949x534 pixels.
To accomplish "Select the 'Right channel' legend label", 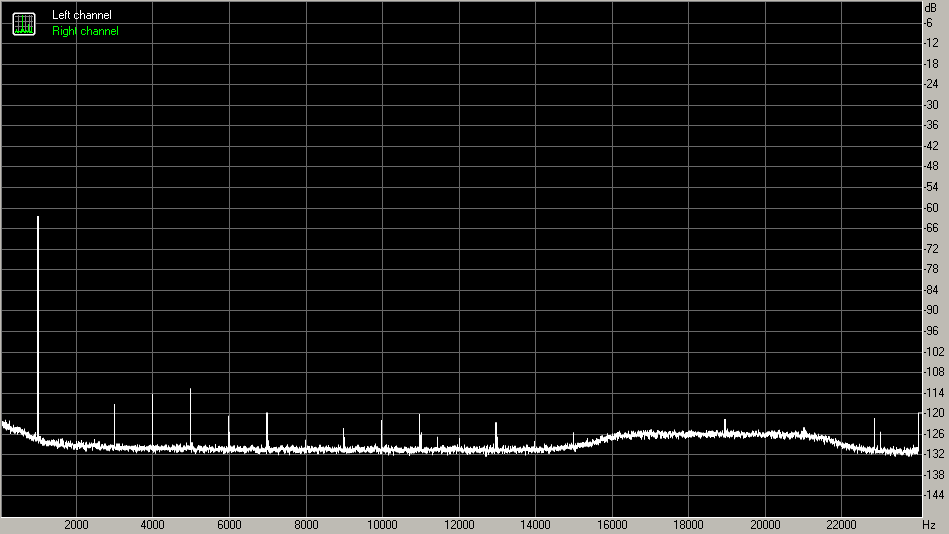I will pyautogui.click(x=85, y=31).
